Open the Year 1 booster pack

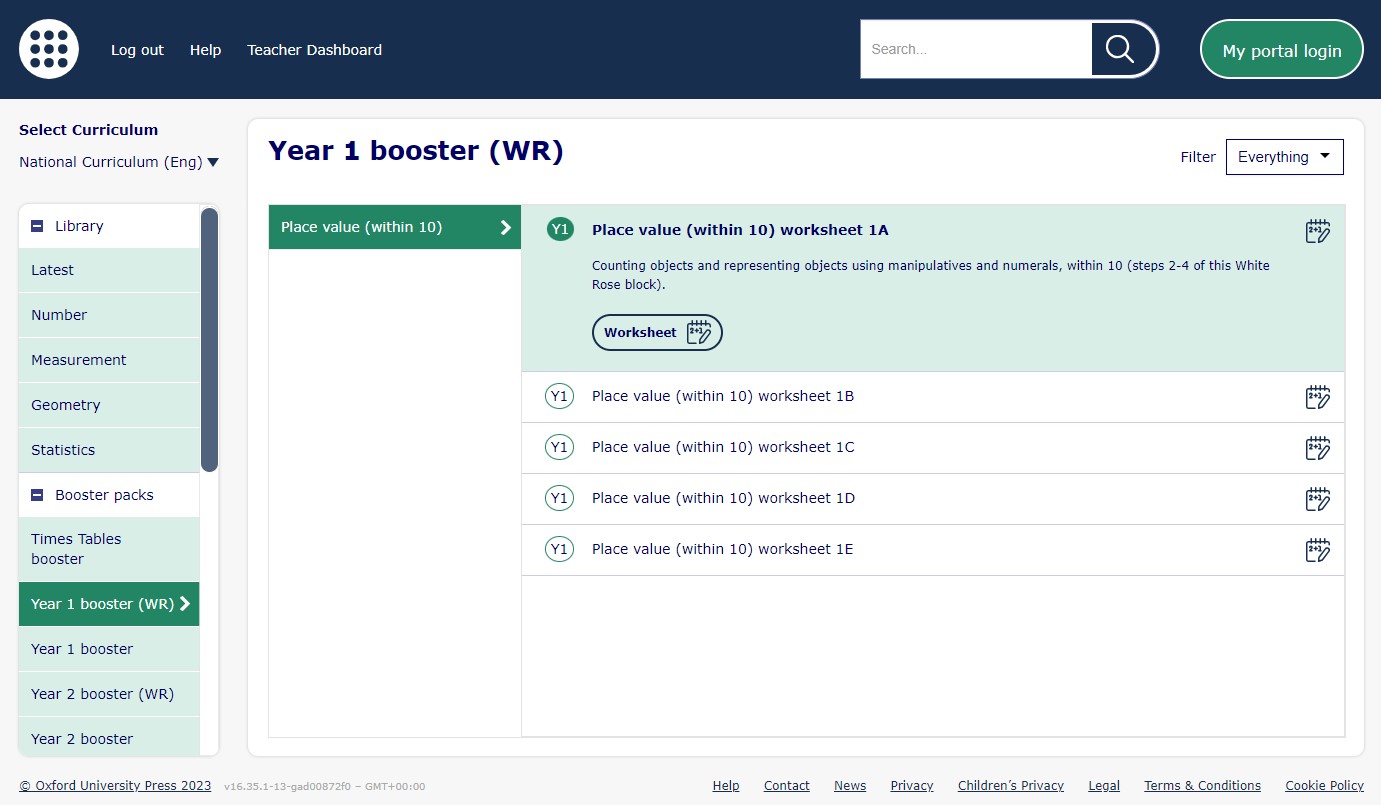tap(109, 649)
